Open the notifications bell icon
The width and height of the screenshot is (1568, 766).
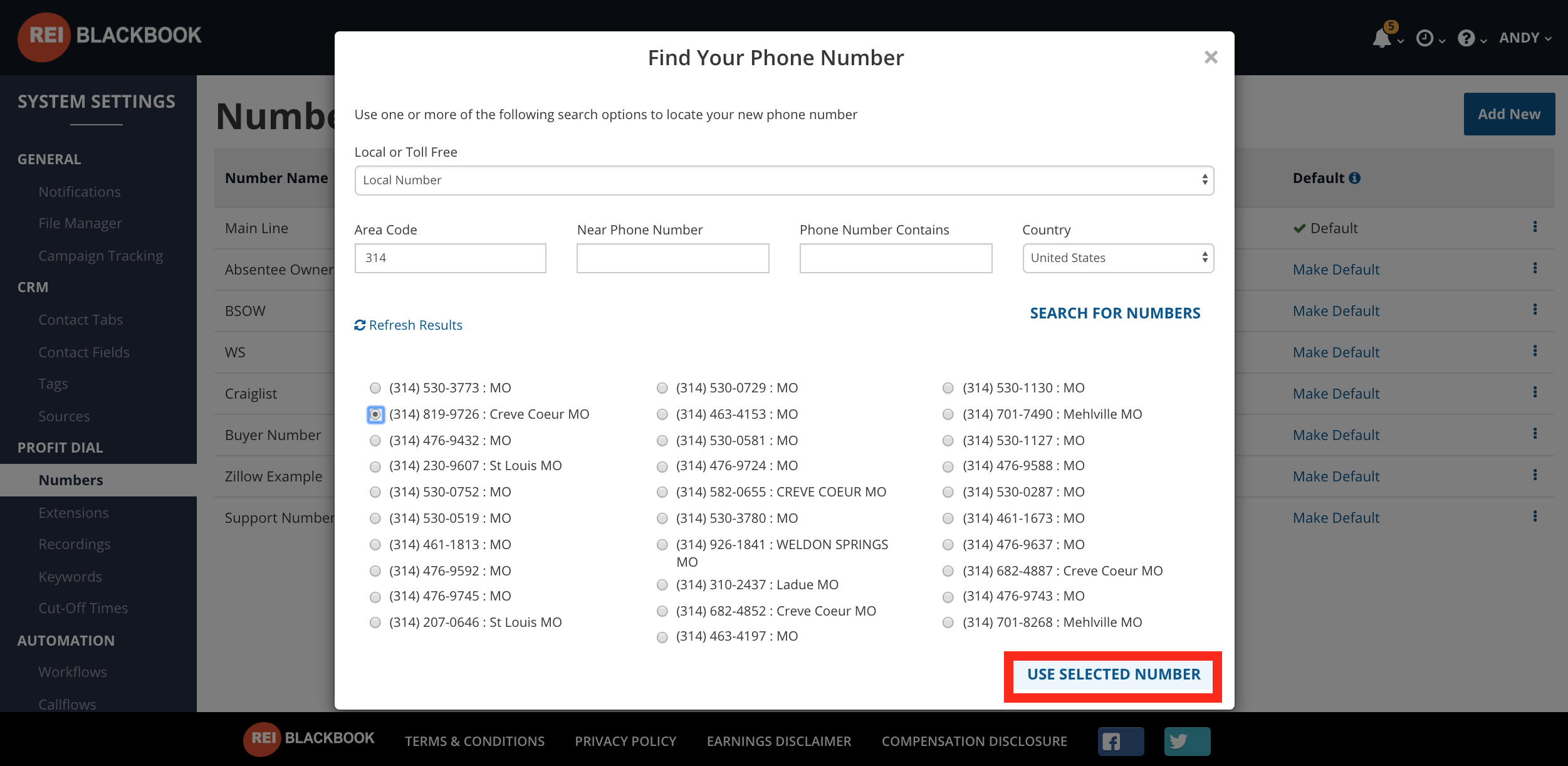coord(1381,38)
